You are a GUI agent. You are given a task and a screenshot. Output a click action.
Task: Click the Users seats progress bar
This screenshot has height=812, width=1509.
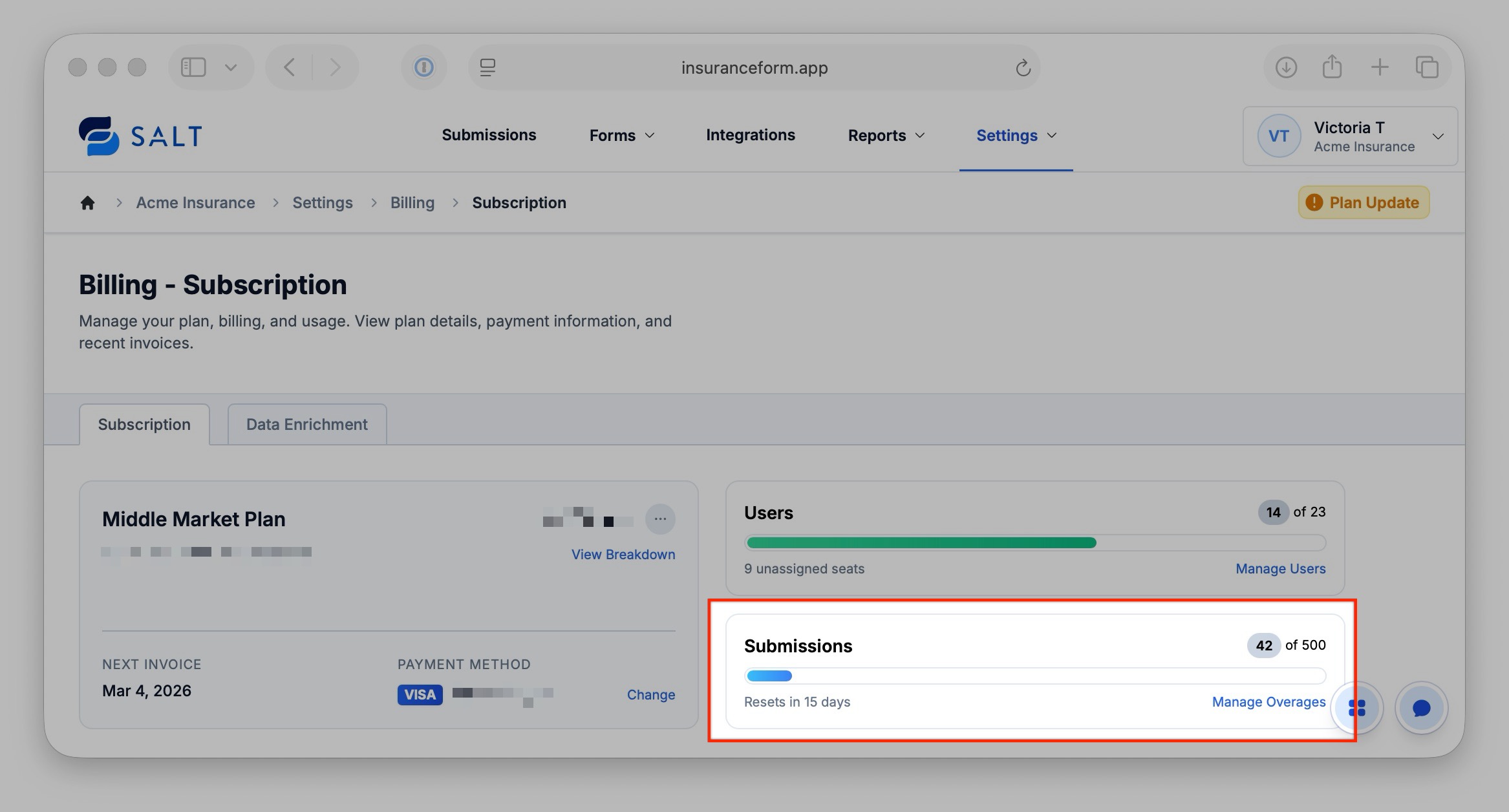tap(1034, 543)
